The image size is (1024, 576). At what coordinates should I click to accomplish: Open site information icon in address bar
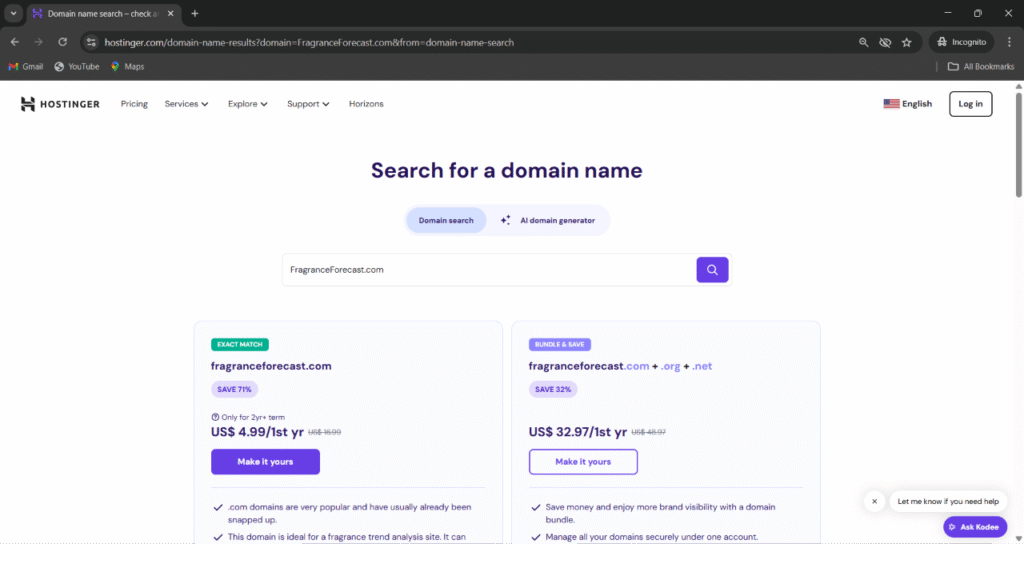point(91,42)
